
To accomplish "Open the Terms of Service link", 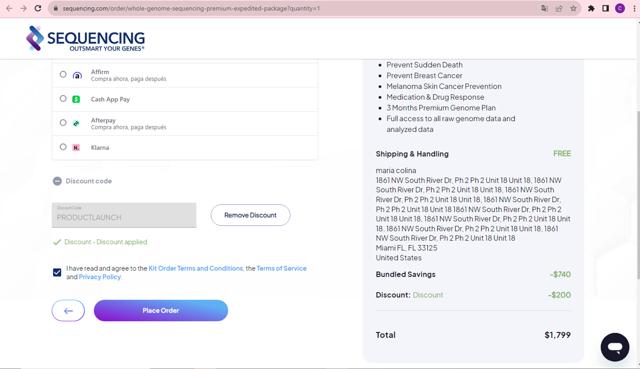I will tap(281, 268).
